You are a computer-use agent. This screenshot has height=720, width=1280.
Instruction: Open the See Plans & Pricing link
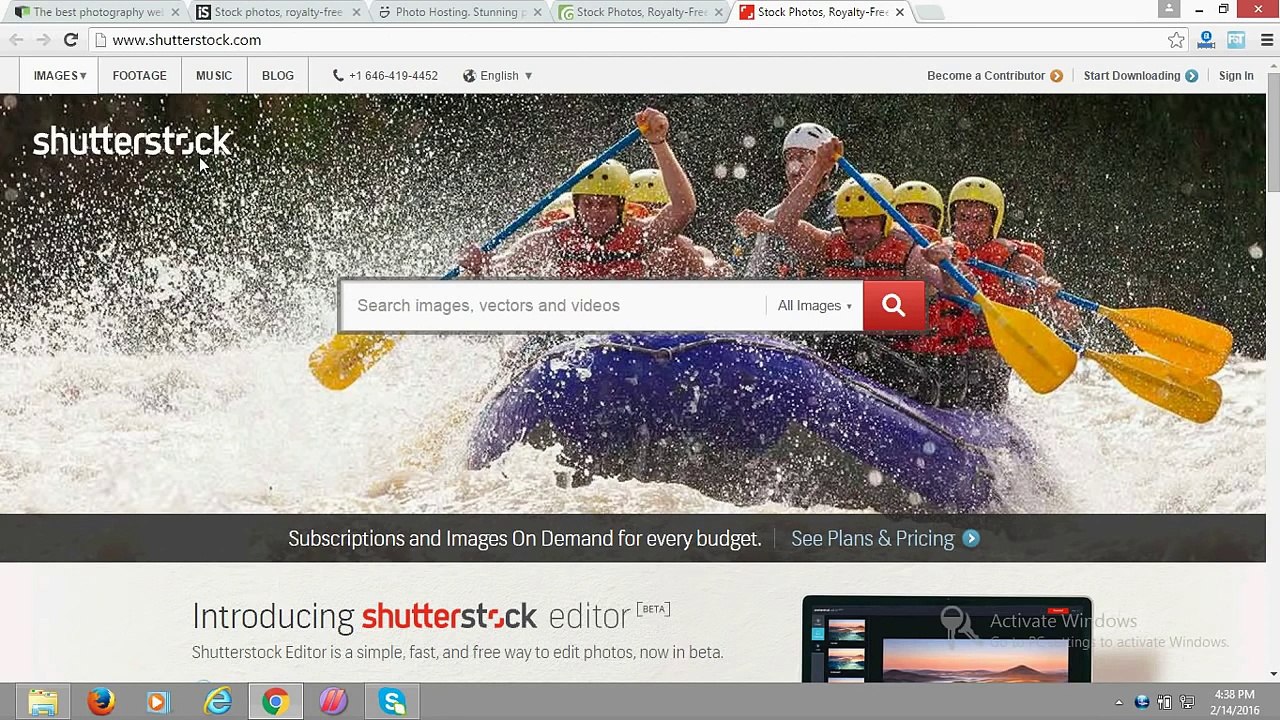tap(872, 539)
